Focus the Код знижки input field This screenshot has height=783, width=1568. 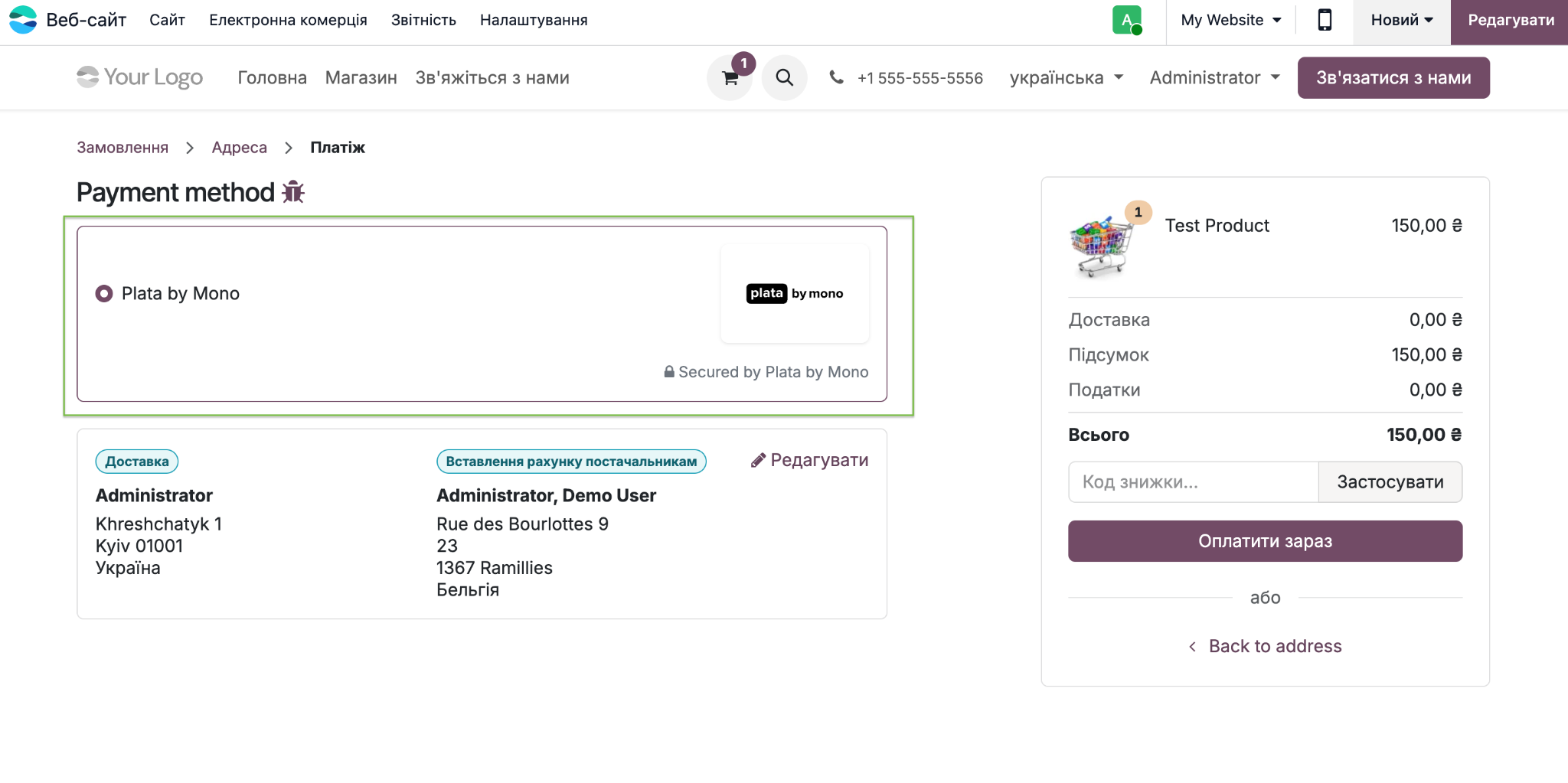[1193, 482]
